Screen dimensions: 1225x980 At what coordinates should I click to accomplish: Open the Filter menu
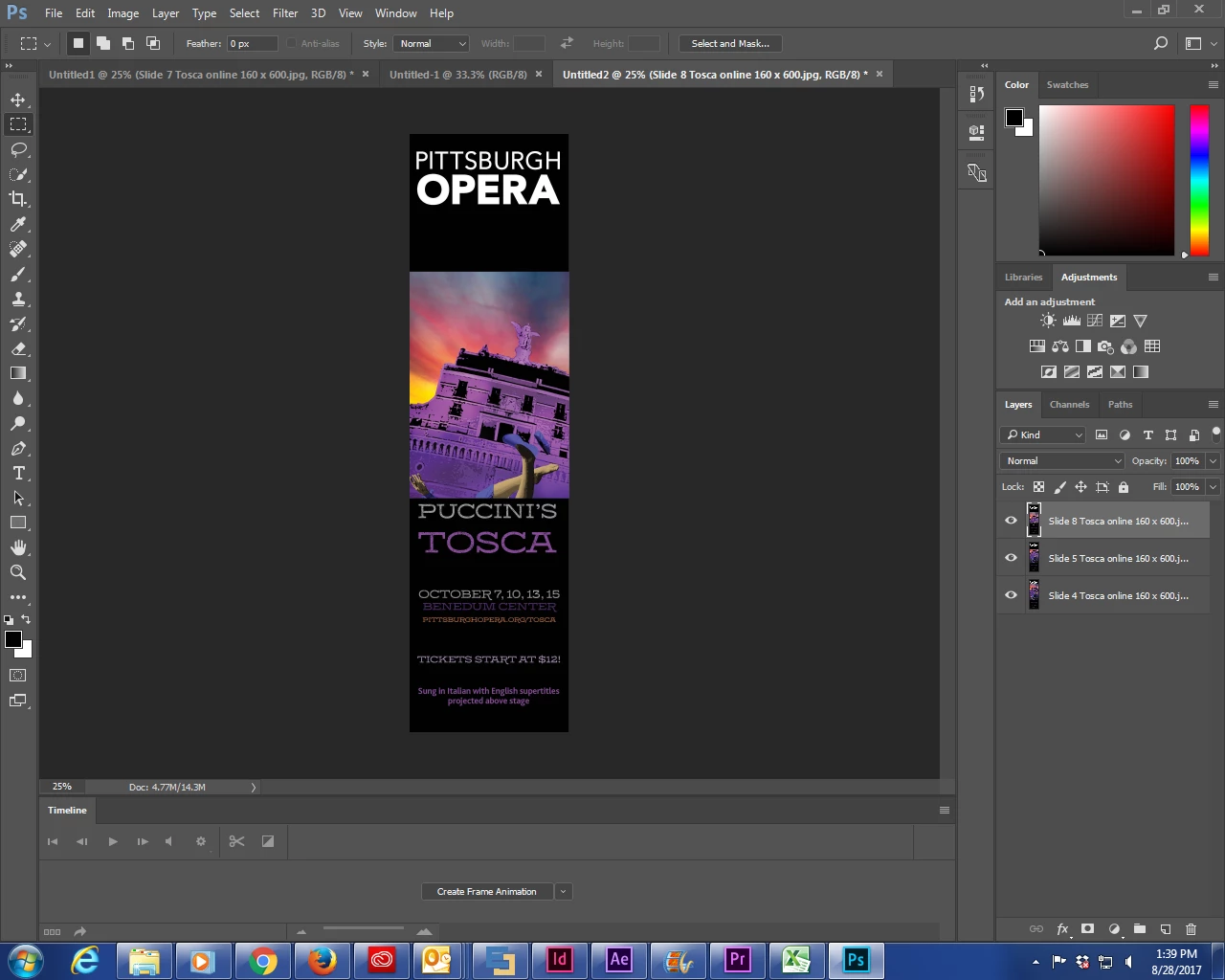pos(284,13)
